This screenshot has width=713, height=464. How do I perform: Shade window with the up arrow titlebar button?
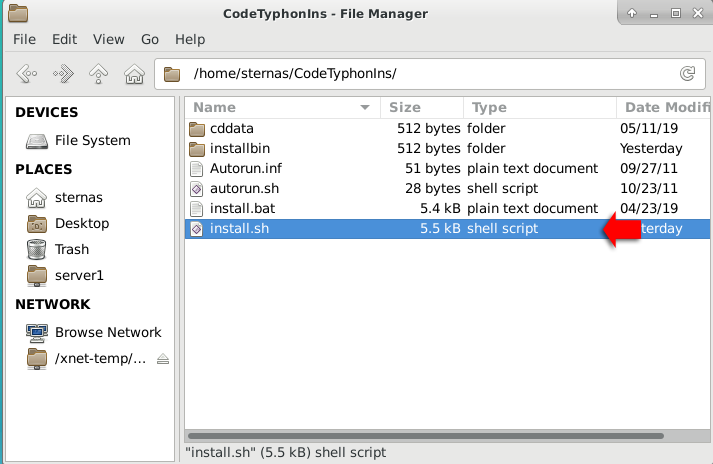pyautogui.click(x=632, y=13)
